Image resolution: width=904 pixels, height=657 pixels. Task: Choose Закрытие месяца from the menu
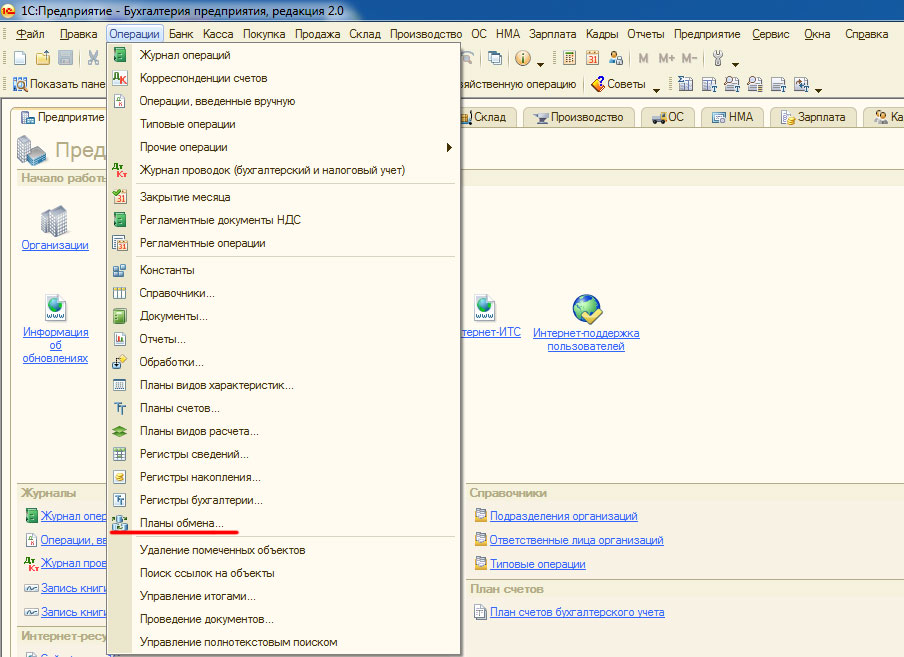[185, 197]
